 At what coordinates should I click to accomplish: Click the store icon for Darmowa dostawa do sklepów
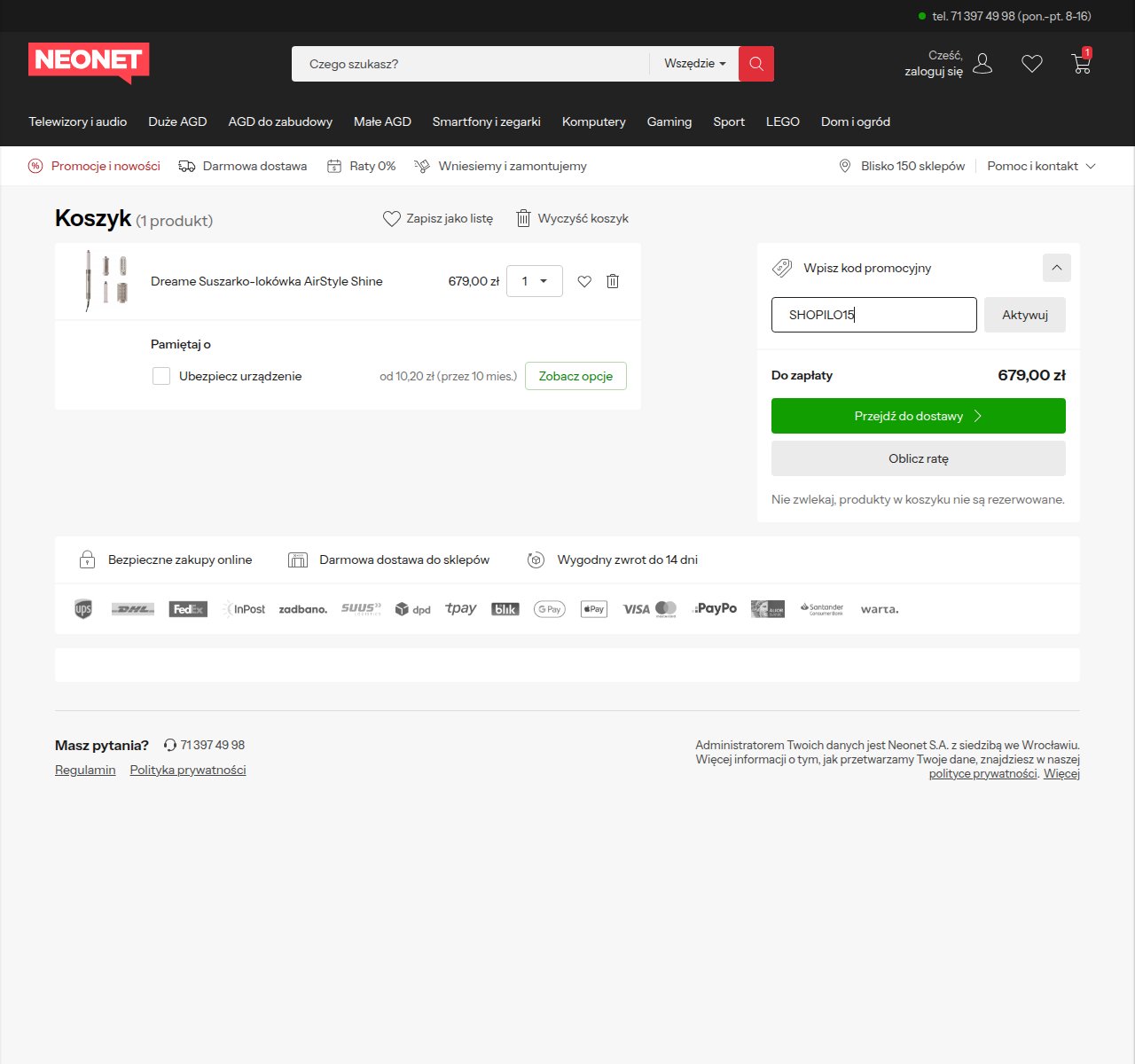pos(298,559)
